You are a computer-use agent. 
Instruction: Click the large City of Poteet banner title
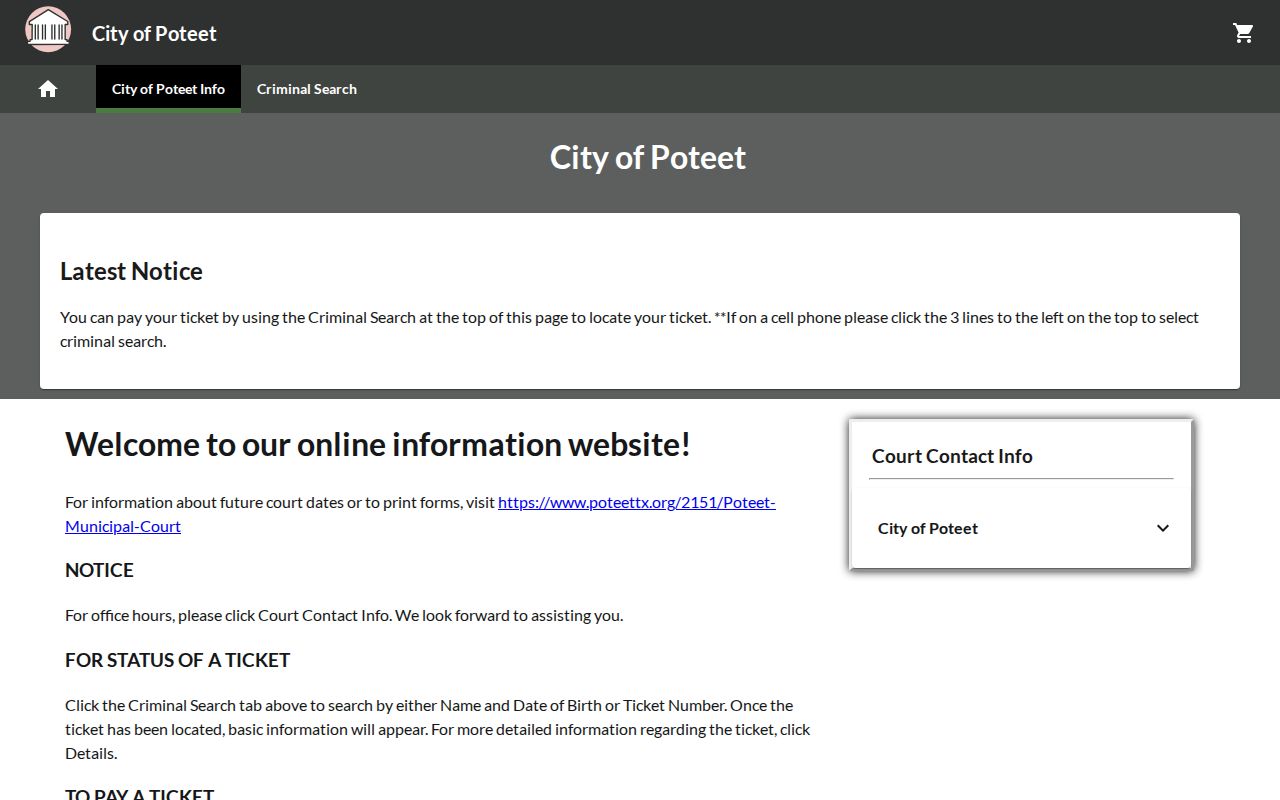(648, 157)
